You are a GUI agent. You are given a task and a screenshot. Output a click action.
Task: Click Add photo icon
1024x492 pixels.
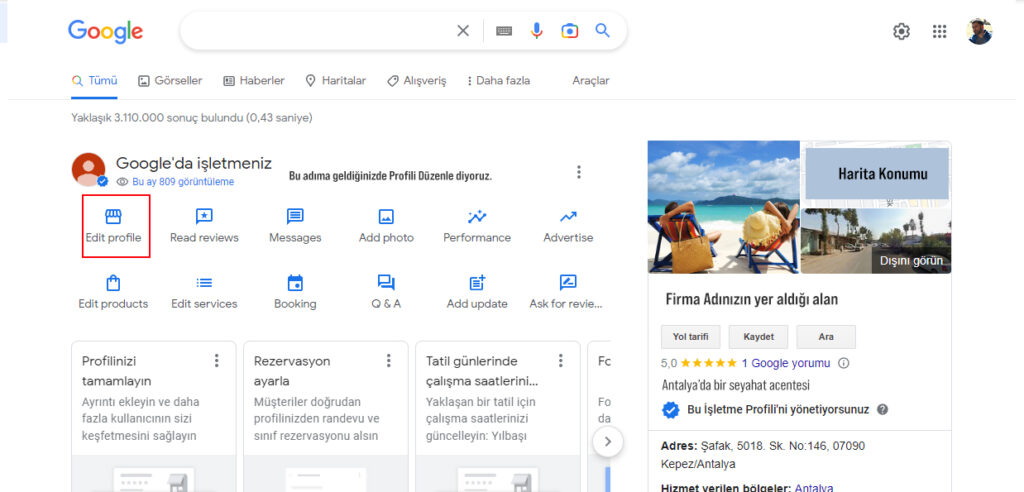[386, 217]
